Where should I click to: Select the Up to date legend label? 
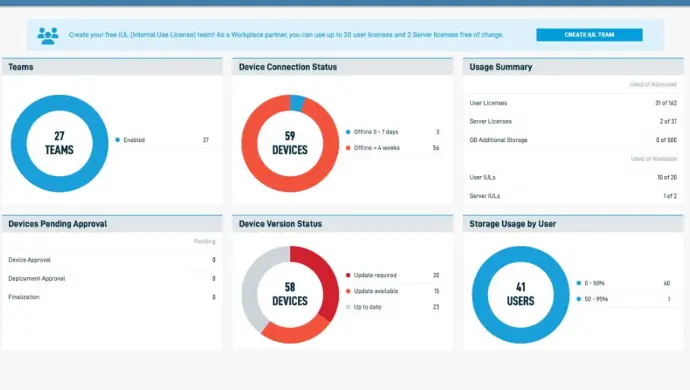pyautogui.click(x=367, y=307)
